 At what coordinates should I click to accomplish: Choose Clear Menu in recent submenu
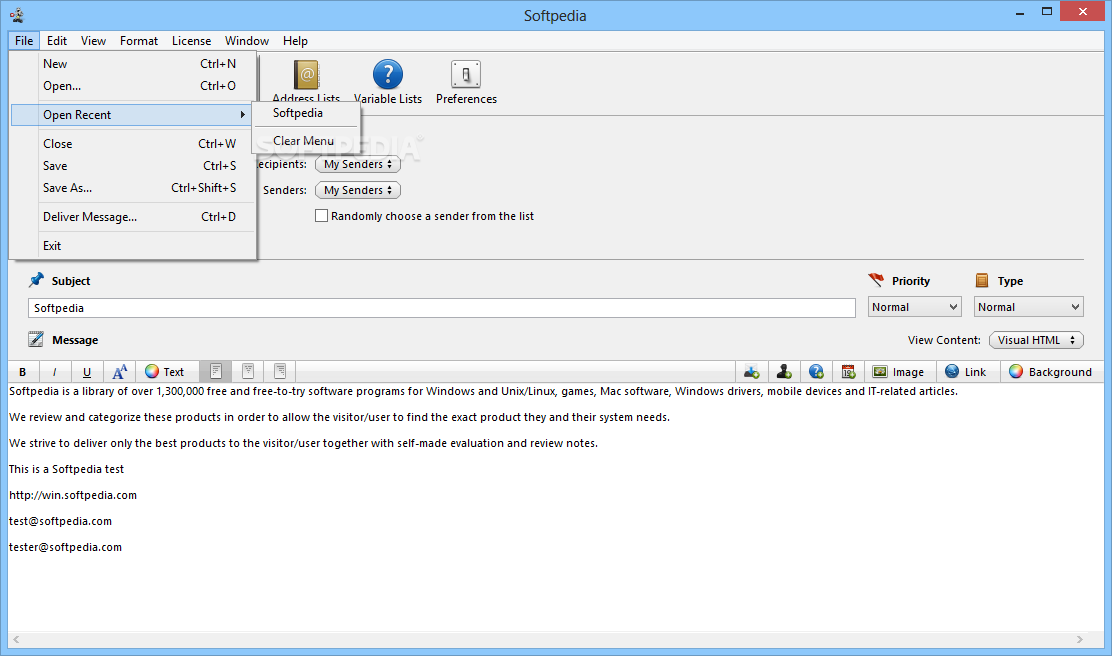pos(306,140)
